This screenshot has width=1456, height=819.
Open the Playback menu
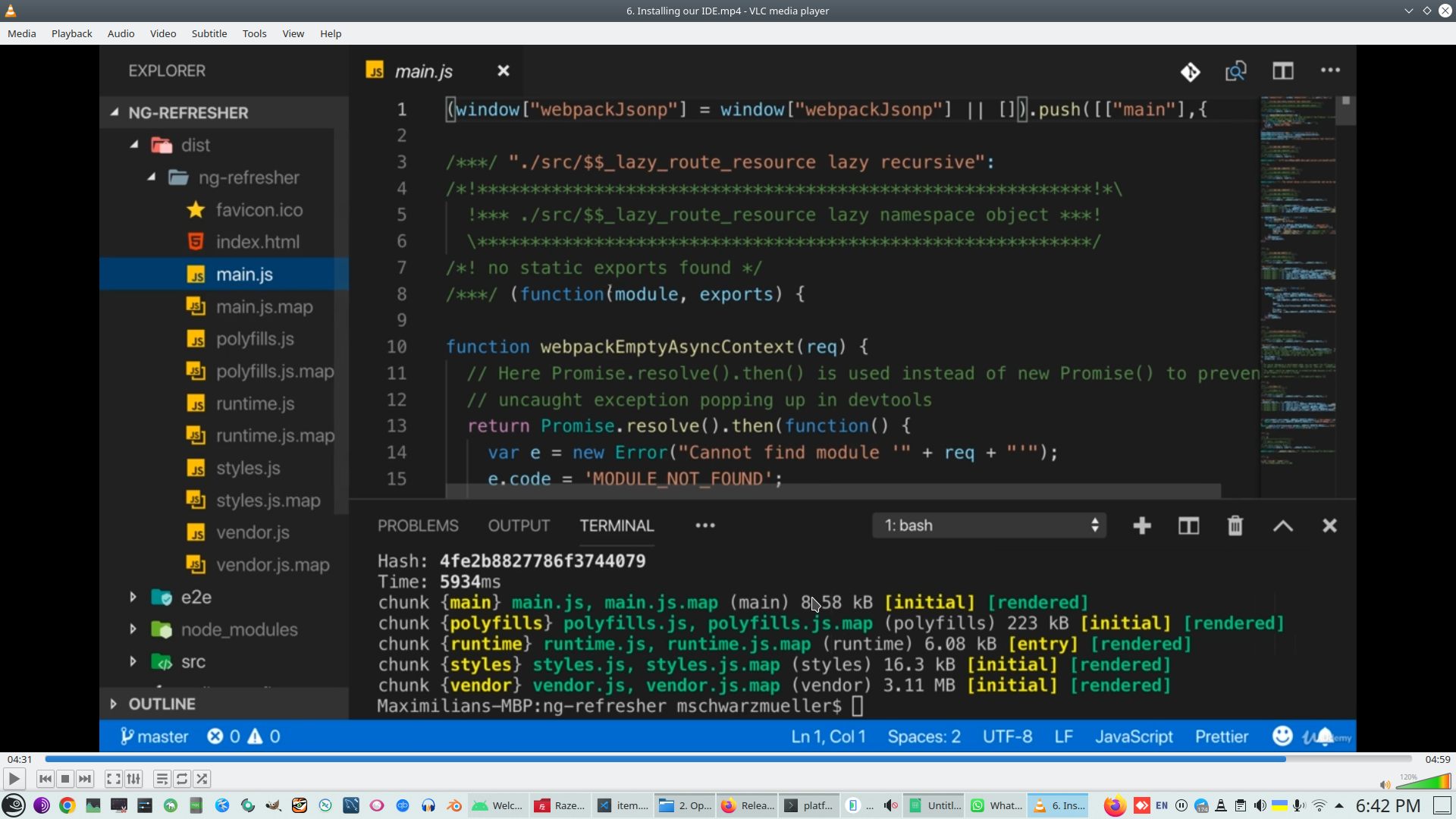coord(71,33)
